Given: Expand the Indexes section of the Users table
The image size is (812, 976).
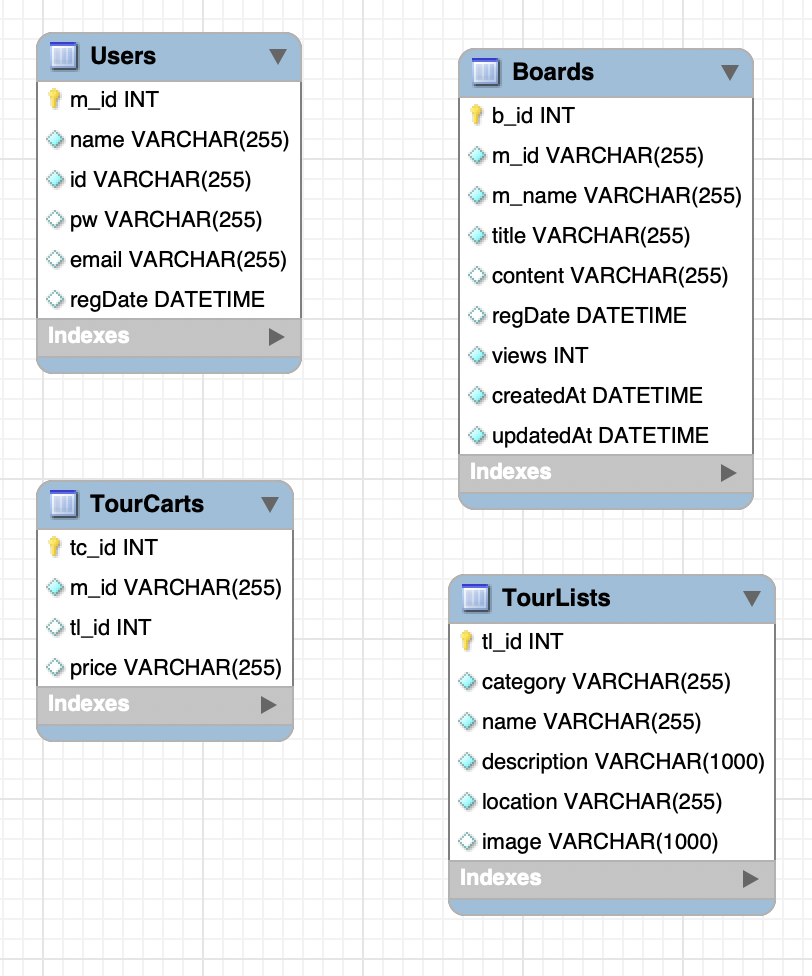Looking at the screenshot, I should [x=281, y=337].
